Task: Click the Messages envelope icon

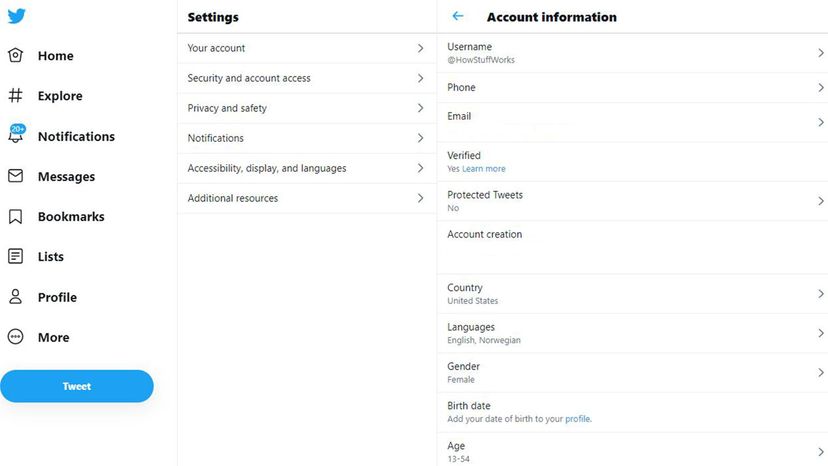Action: 15,176
